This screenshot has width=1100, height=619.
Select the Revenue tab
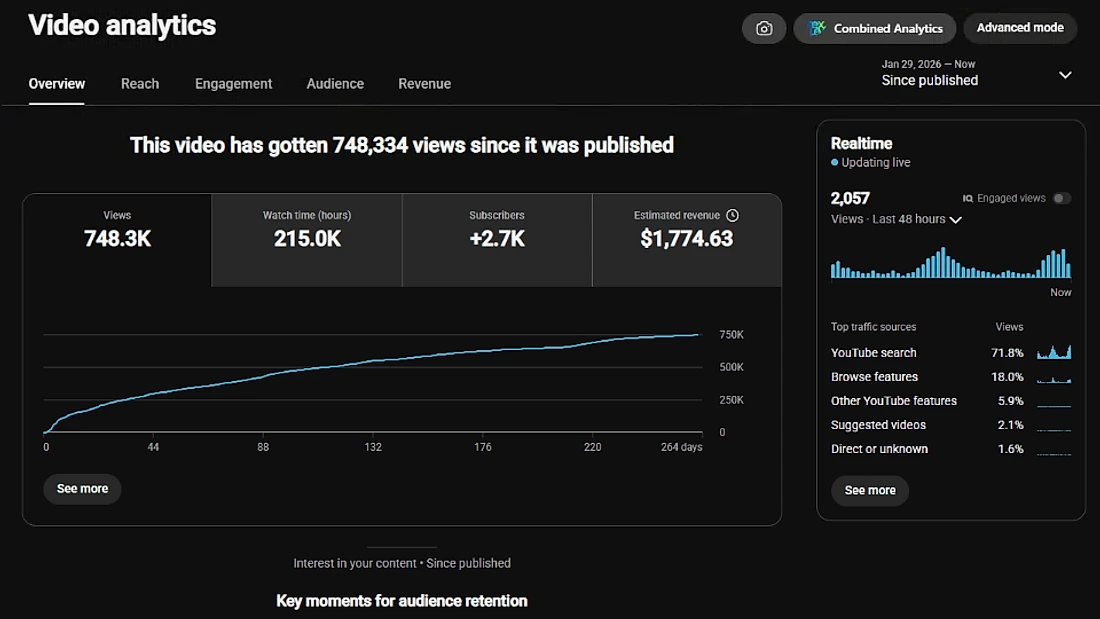click(424, 84)
